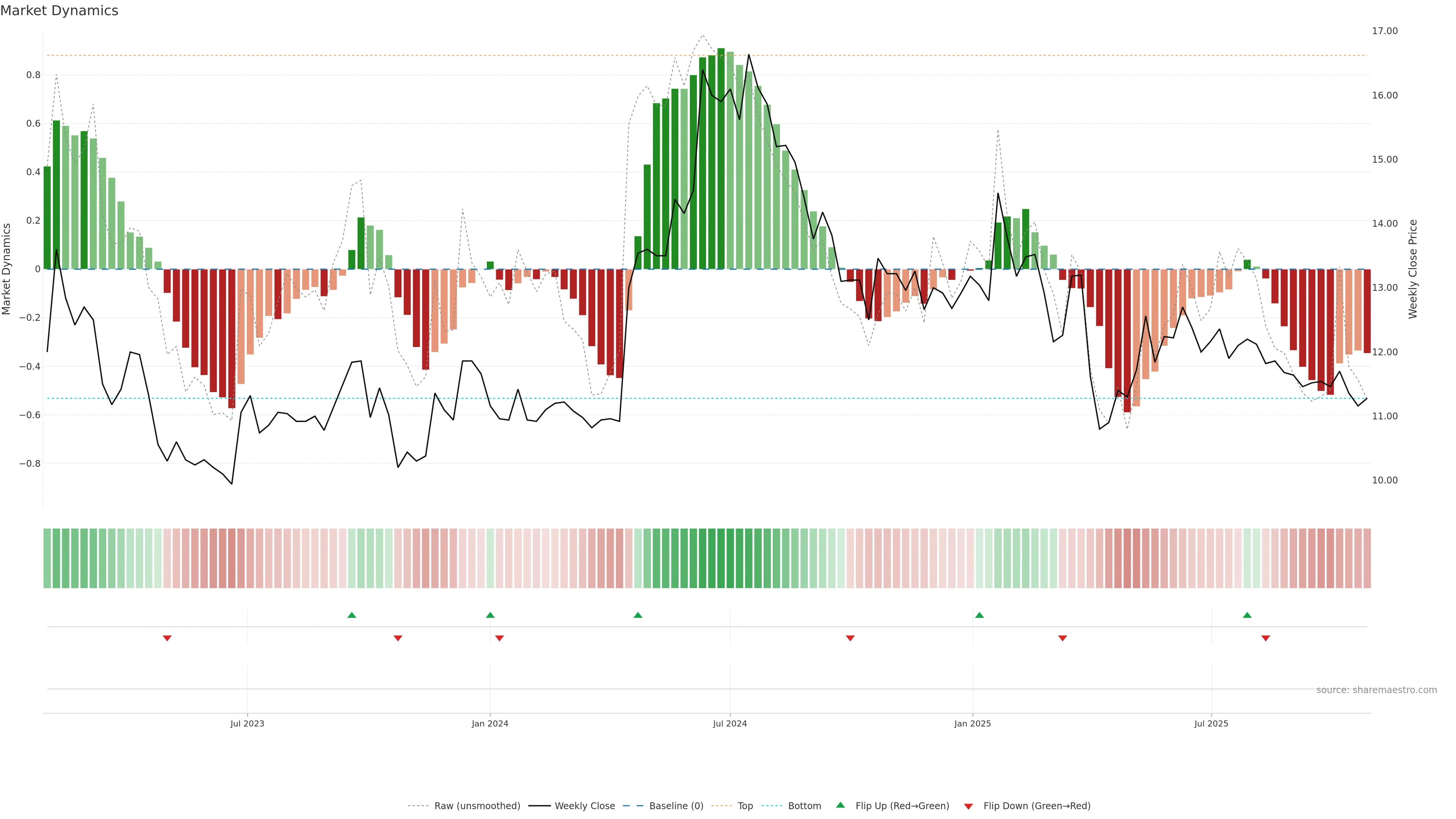Screen dimensions: 1456x819
Task: Click the Top legend entry
Action: click(x=745, y=806)
